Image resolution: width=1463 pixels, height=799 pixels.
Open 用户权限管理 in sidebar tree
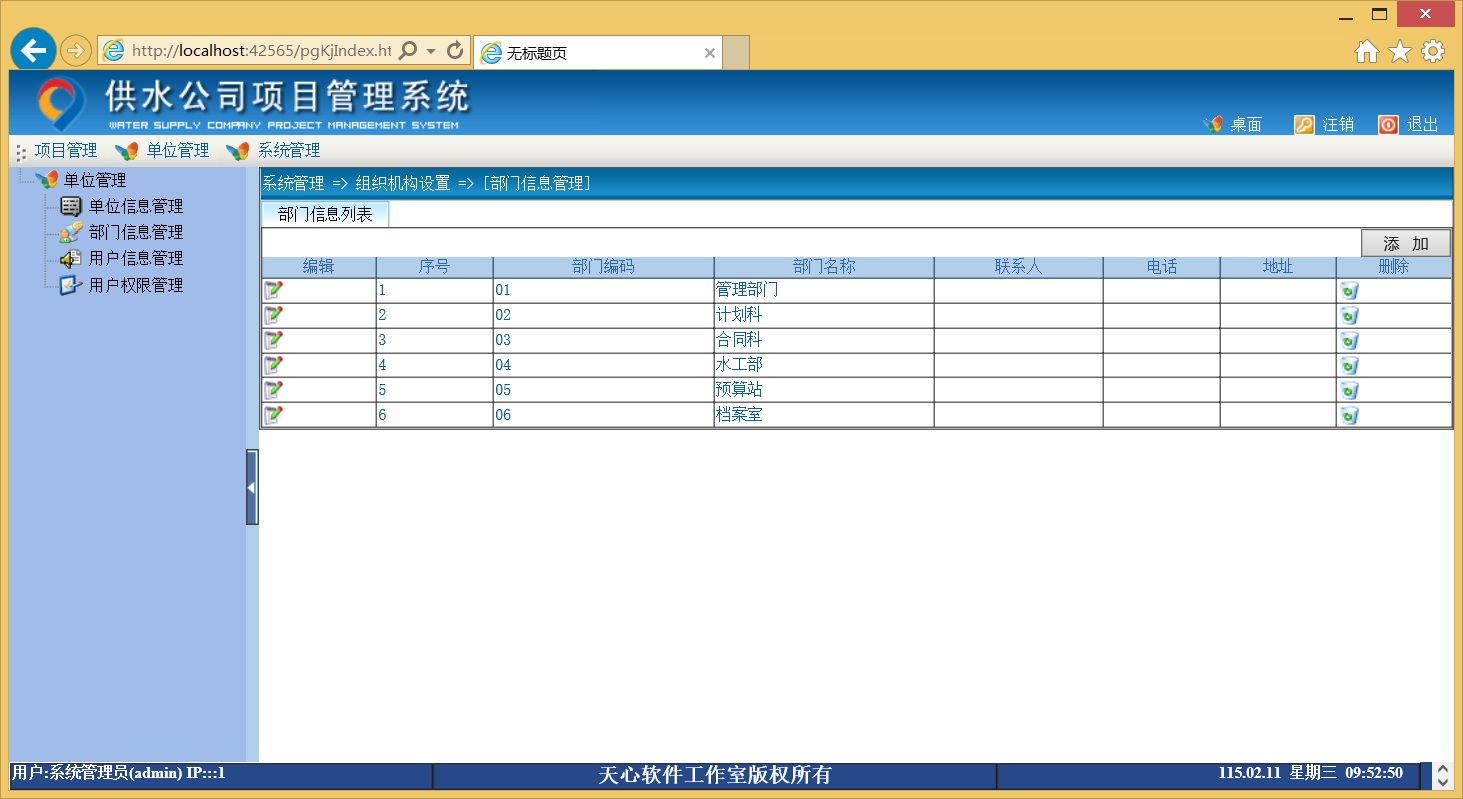coord(121,285)
